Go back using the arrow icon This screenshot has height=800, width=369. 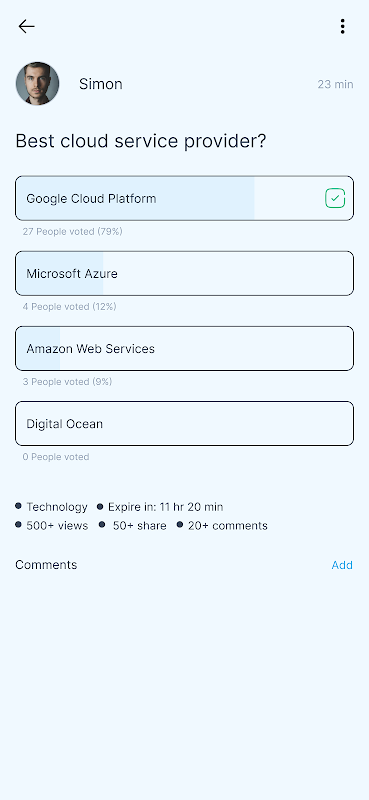[26, 27]
